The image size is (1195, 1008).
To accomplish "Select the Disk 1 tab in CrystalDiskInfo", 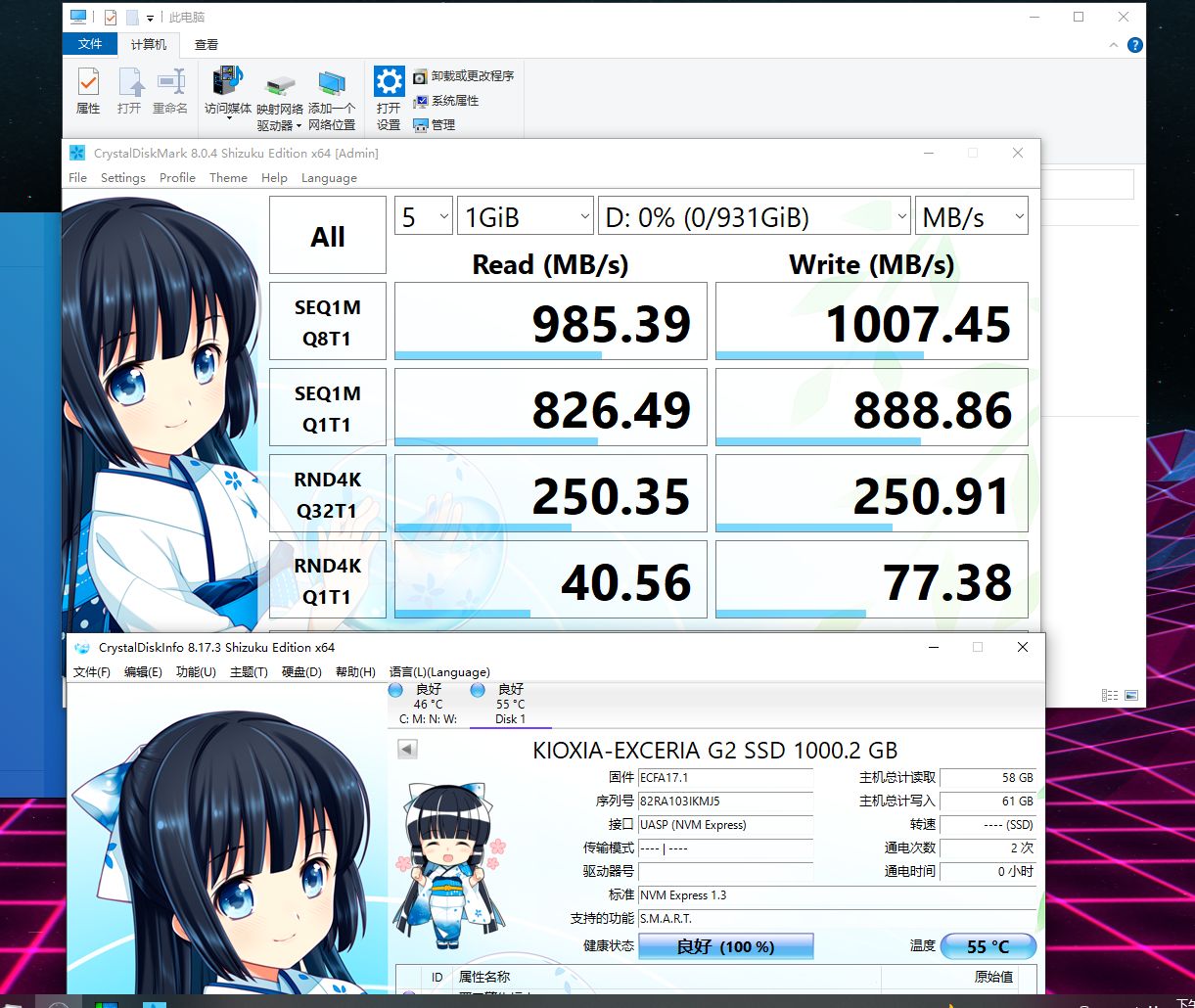I will tap(510, 705).
